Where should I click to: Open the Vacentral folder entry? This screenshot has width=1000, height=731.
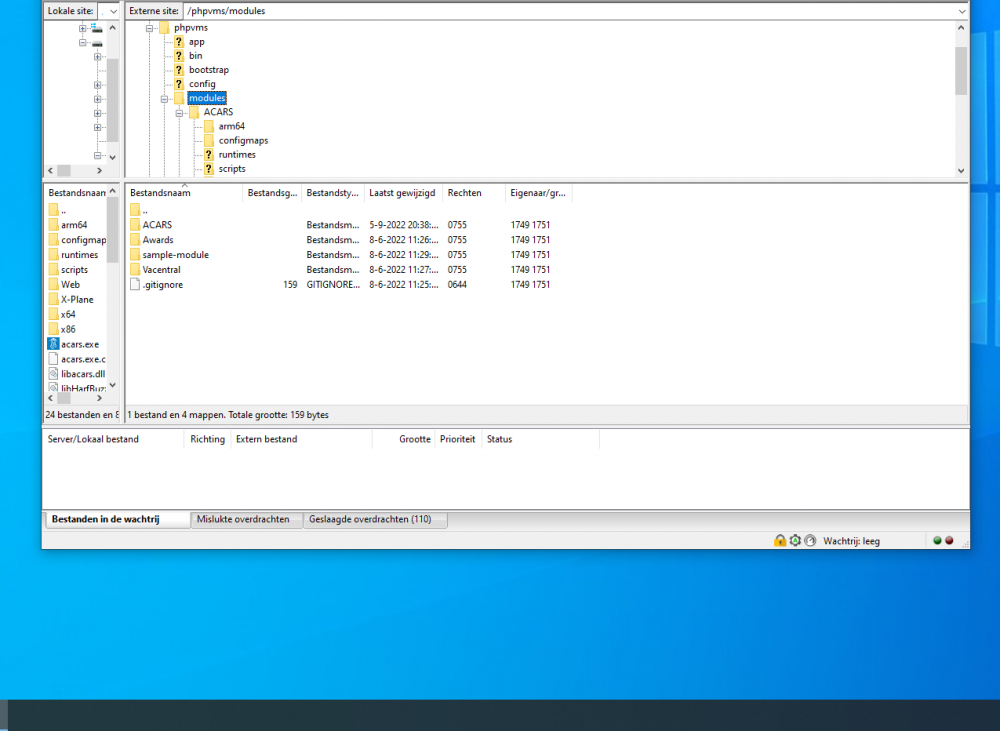[x=163, y=270]
